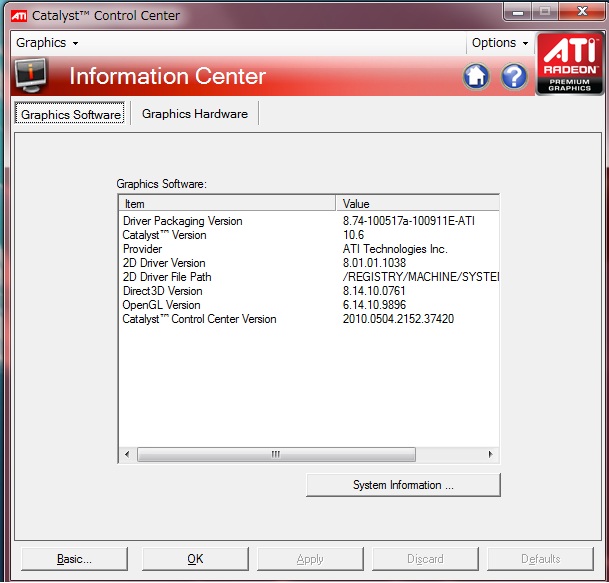The image size is (609, 583).
Task: Expand the Options dropdown menu
Action: coord(499,43)
